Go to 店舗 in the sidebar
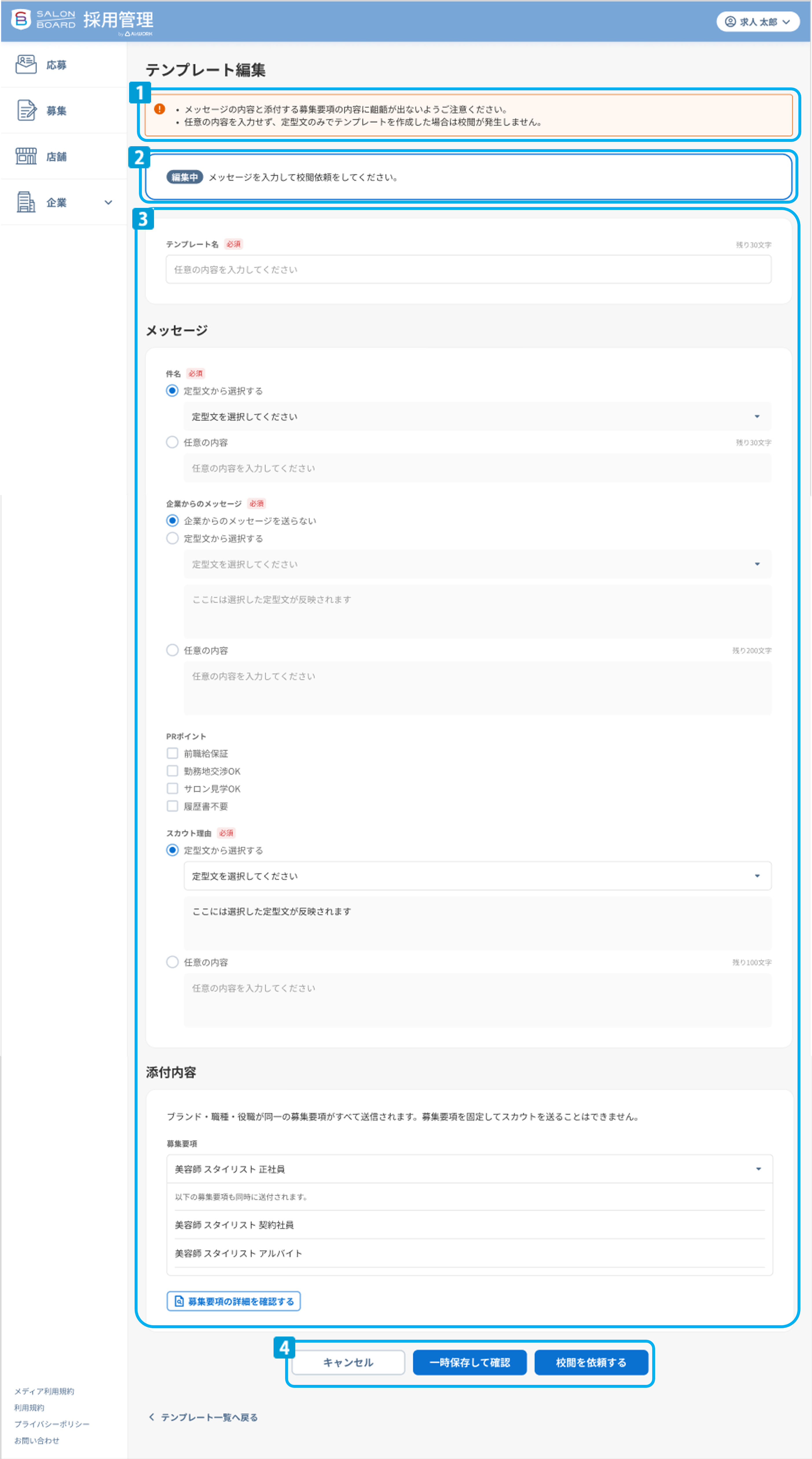The image size is (812, 1459). [63, 156]
